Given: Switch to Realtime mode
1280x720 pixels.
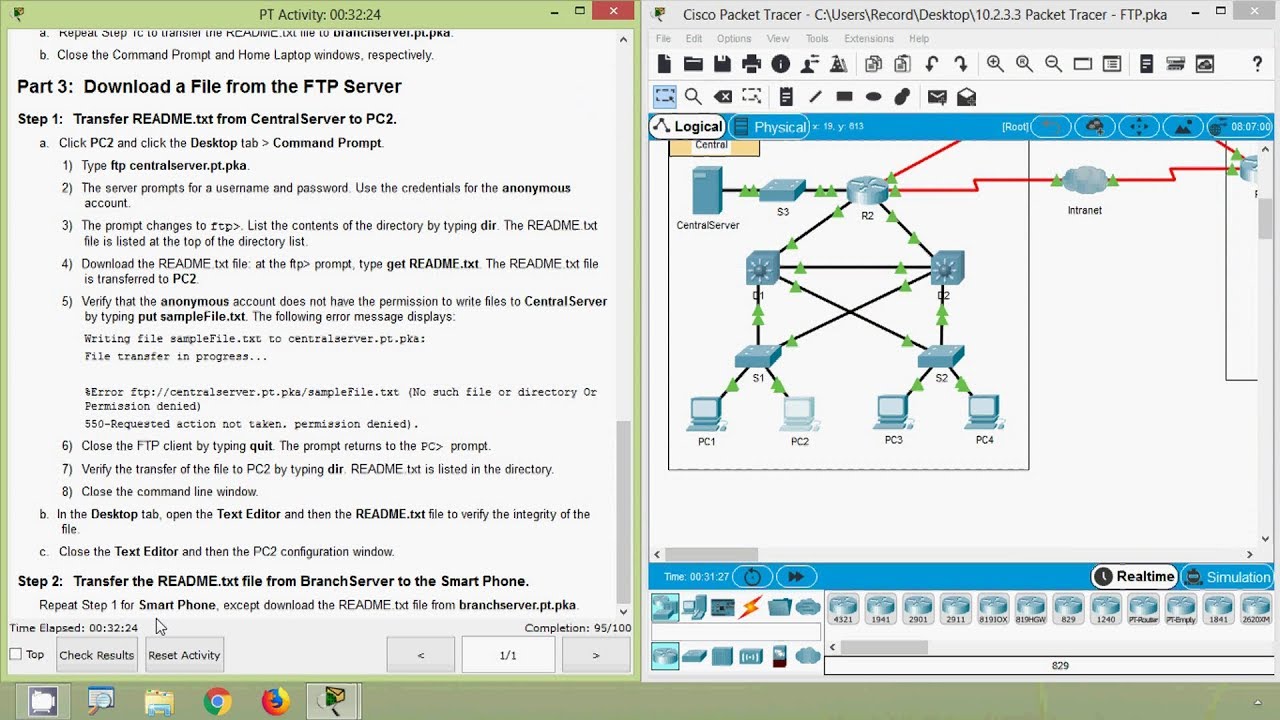Looking at the screenshot, I should coord(1135,577).
